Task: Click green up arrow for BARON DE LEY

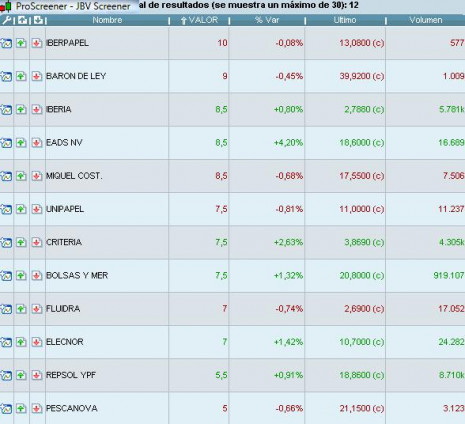Action: click(x=21, y=76)
